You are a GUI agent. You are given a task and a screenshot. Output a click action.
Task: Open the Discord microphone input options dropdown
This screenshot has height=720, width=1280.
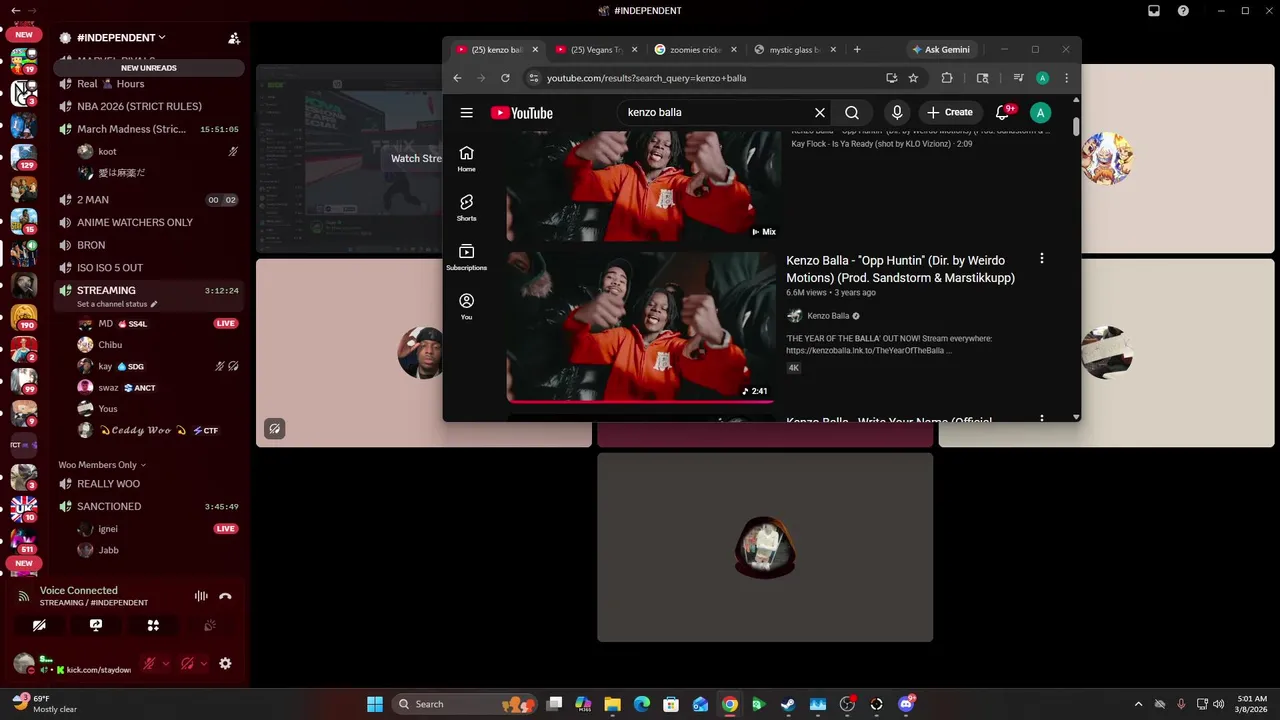click(x=166, y=663)
